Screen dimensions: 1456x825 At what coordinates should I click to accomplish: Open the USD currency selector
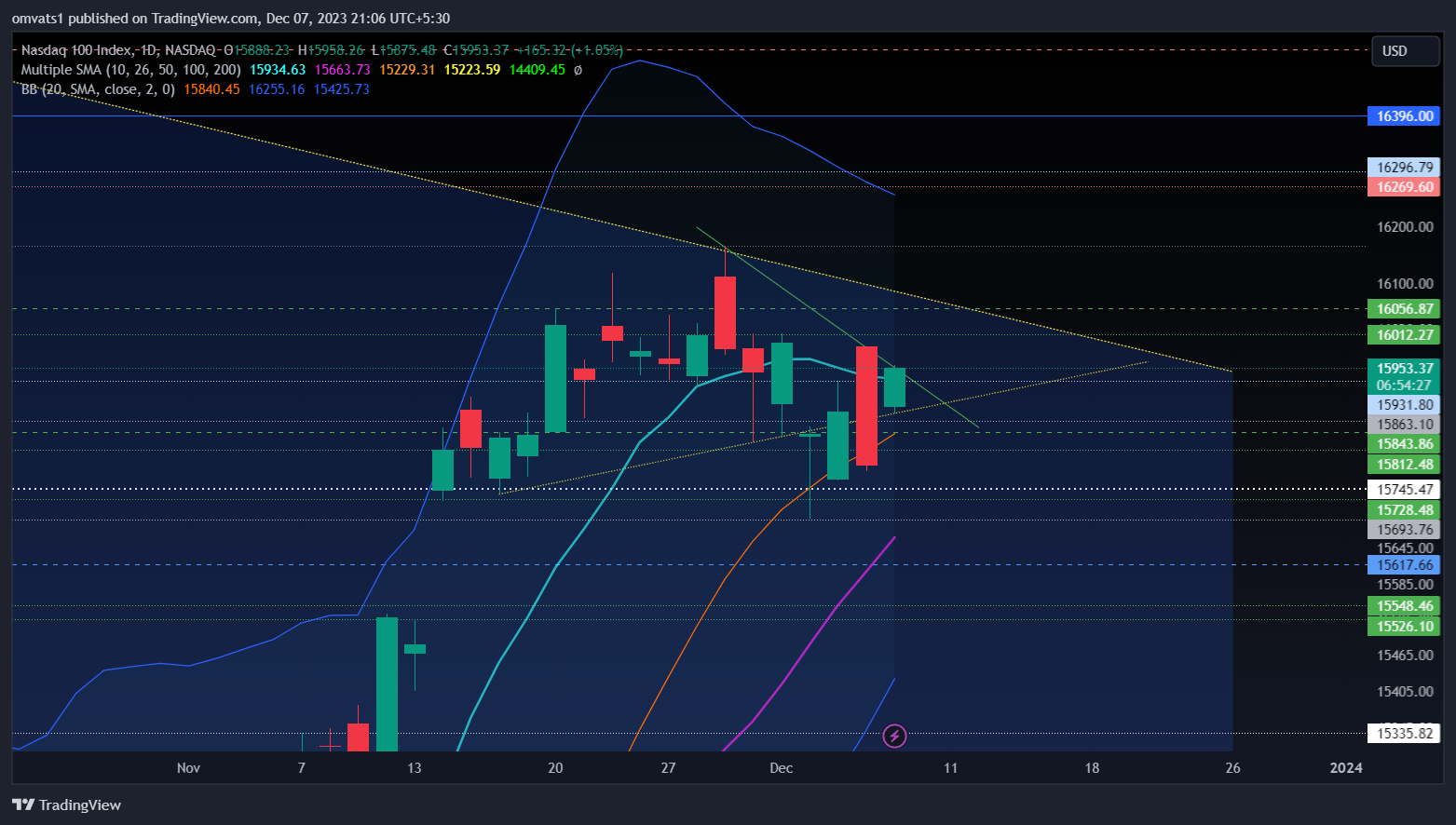click(x=1405, y=51)
